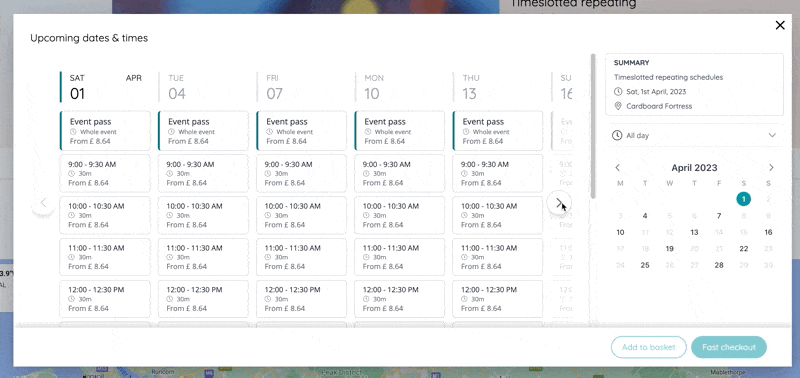Image resolution: width=800 pixels, height=378 pixels.
Task: Select April 13 in calendar
Action: (x=694, y=232)
